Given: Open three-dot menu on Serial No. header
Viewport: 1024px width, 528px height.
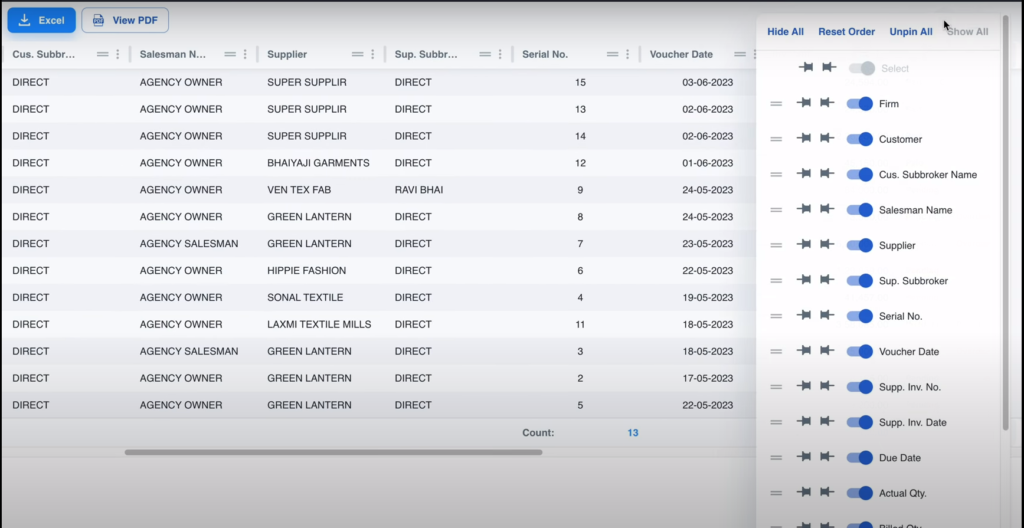Looking at the screenshot, I should tap(628, 54).
